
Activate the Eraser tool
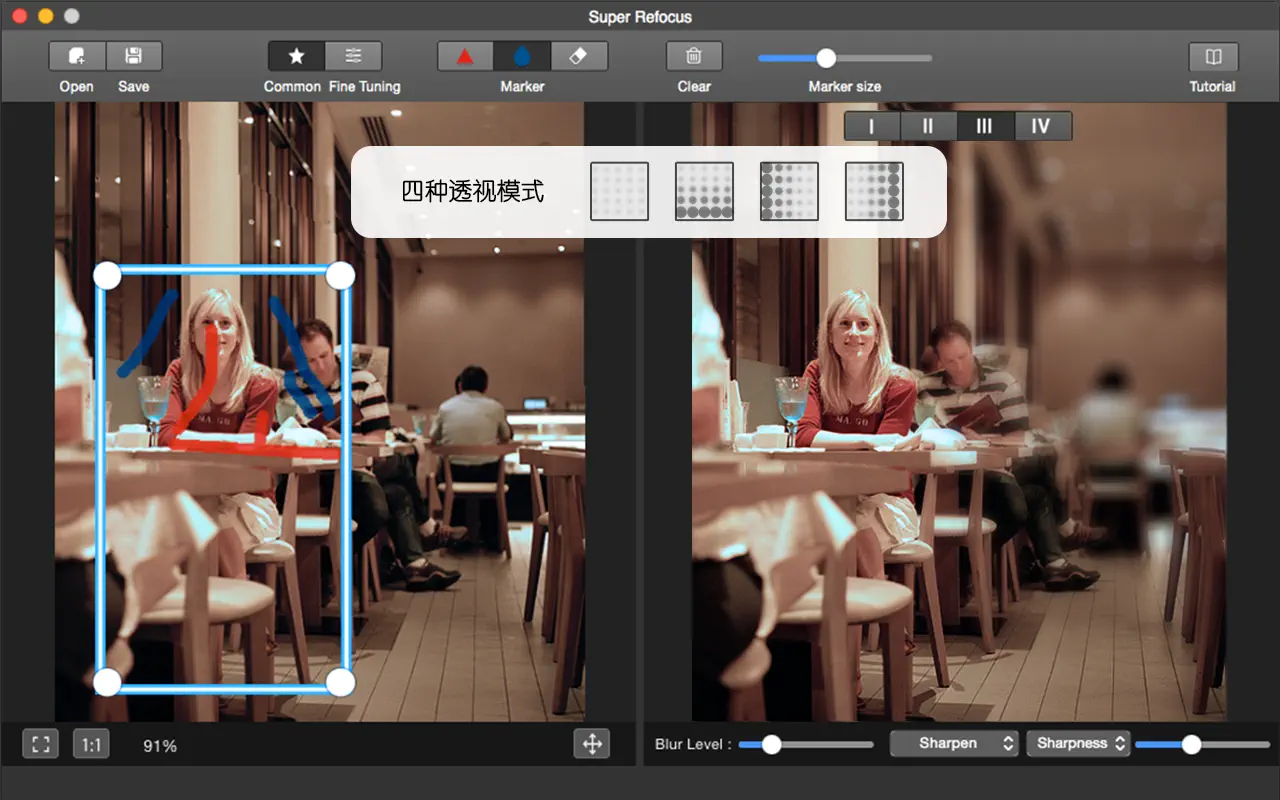580,56
